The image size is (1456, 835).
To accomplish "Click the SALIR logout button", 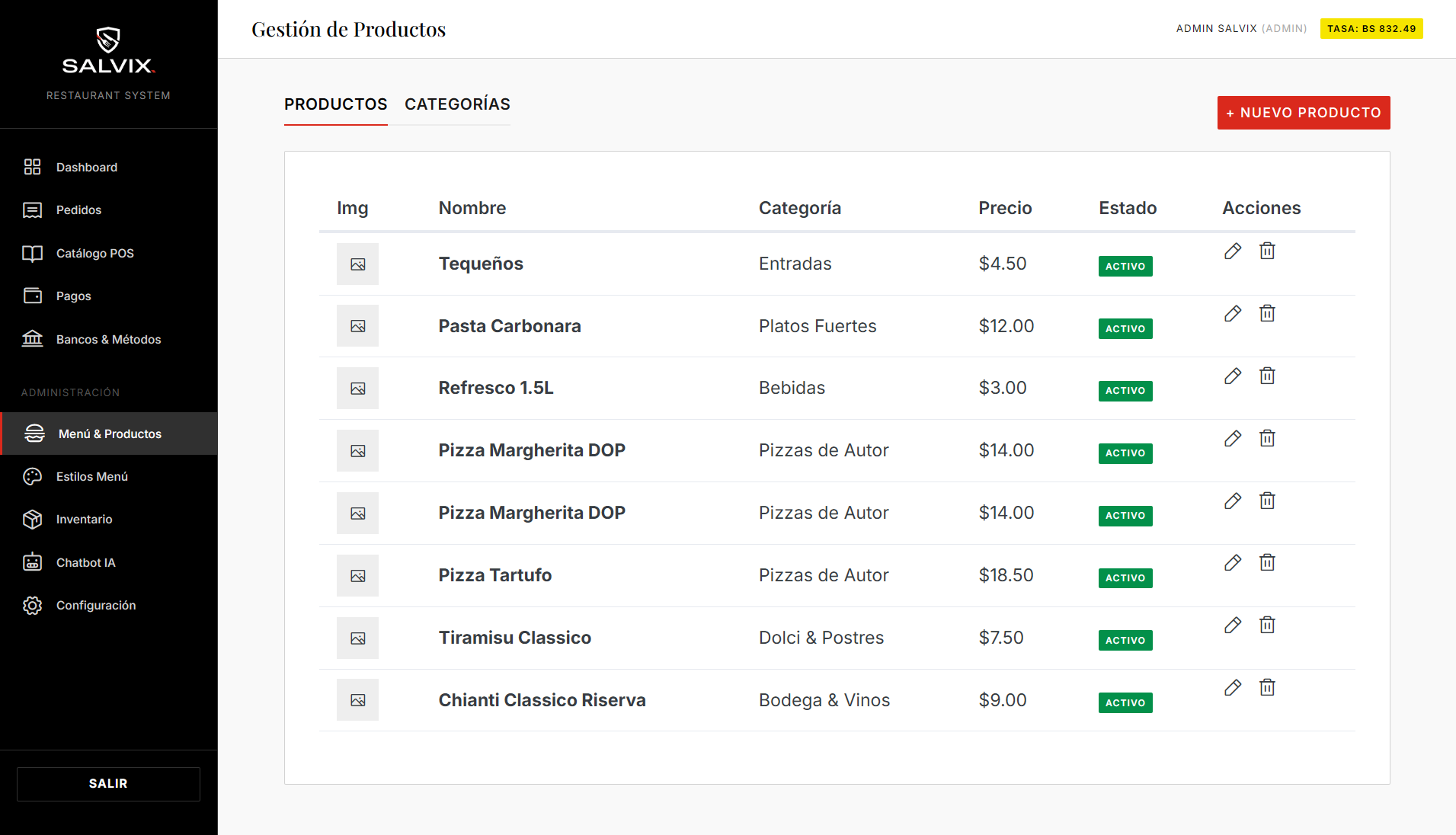I will pyautogui.click(x=108, y=784).
